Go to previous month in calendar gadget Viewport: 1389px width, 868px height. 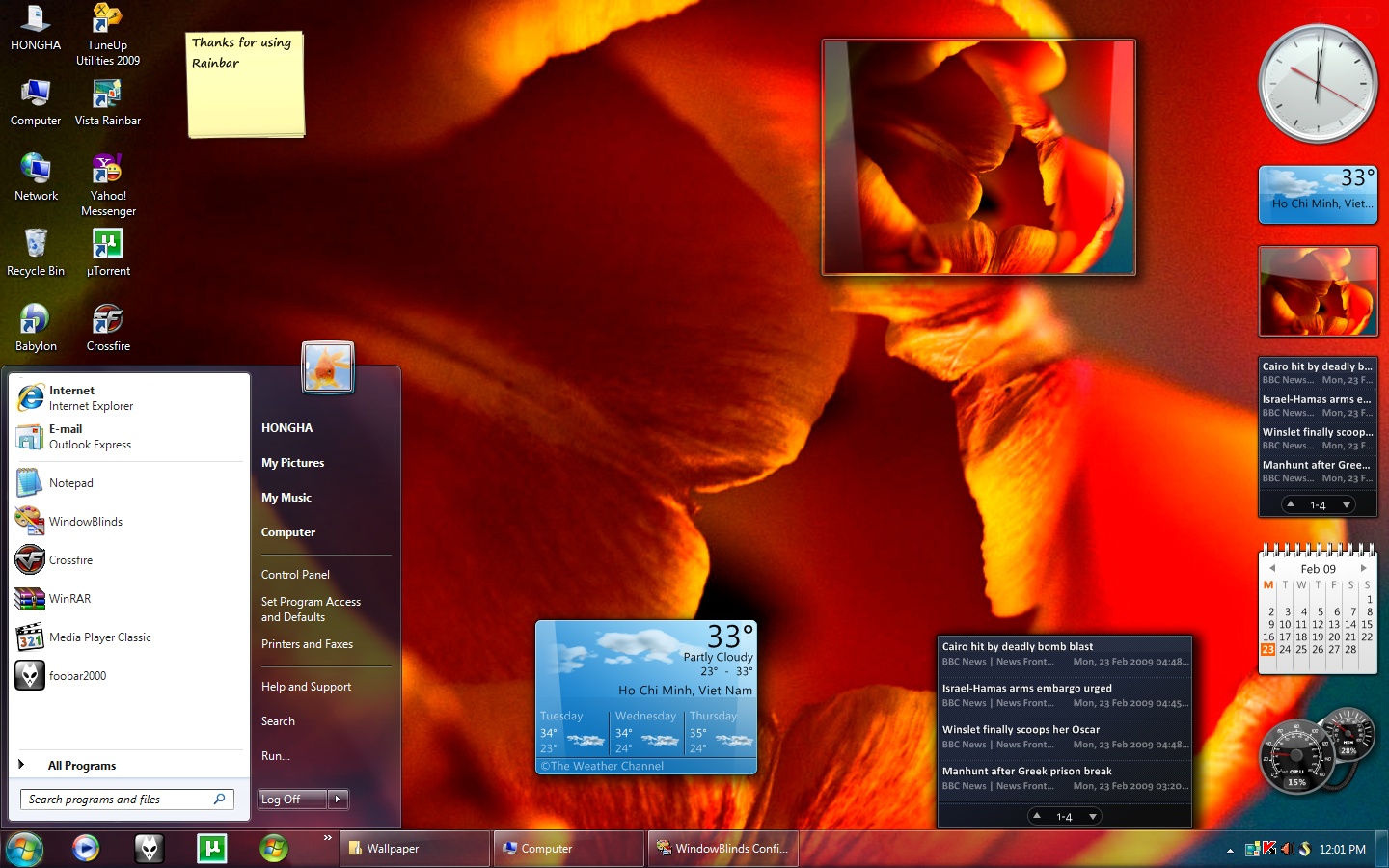point(1272,568)
